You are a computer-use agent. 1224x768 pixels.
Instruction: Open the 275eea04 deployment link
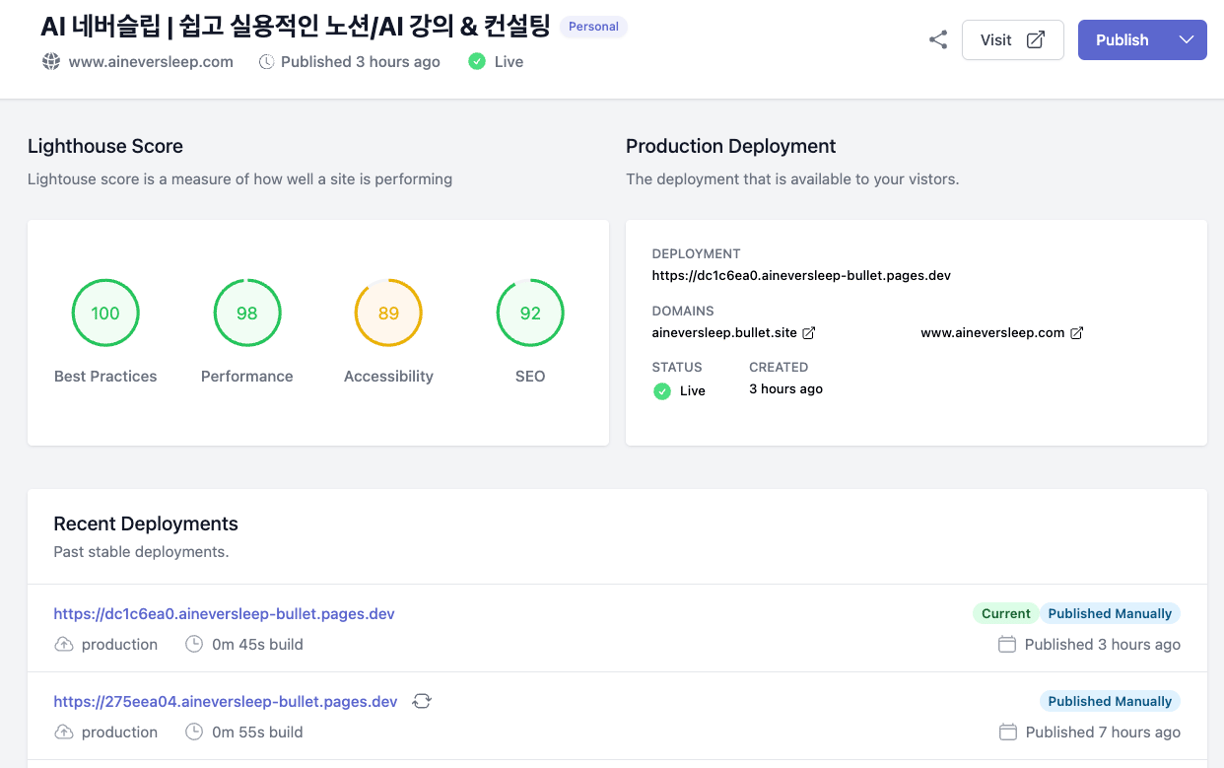pyautogui.click(x=225, y=701)
